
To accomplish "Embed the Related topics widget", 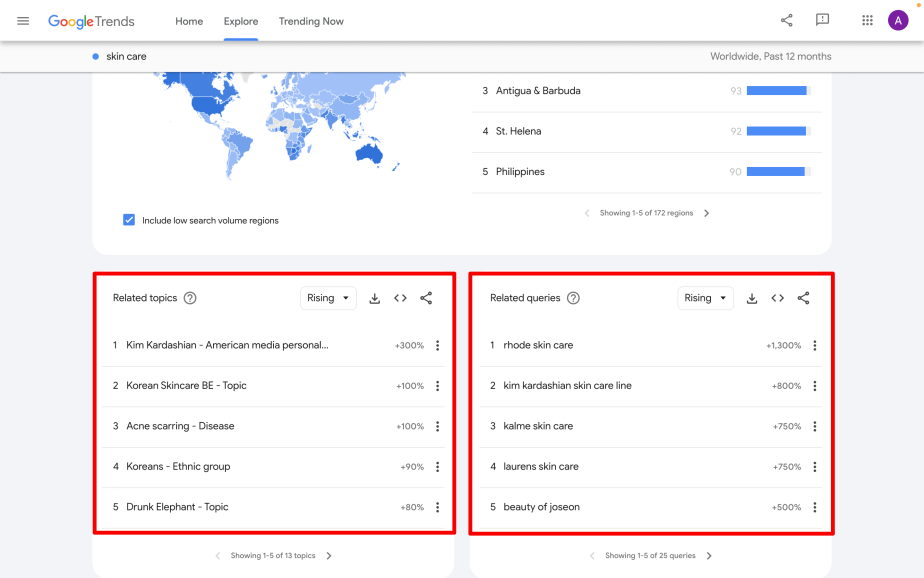I will (x=400, y=298).
